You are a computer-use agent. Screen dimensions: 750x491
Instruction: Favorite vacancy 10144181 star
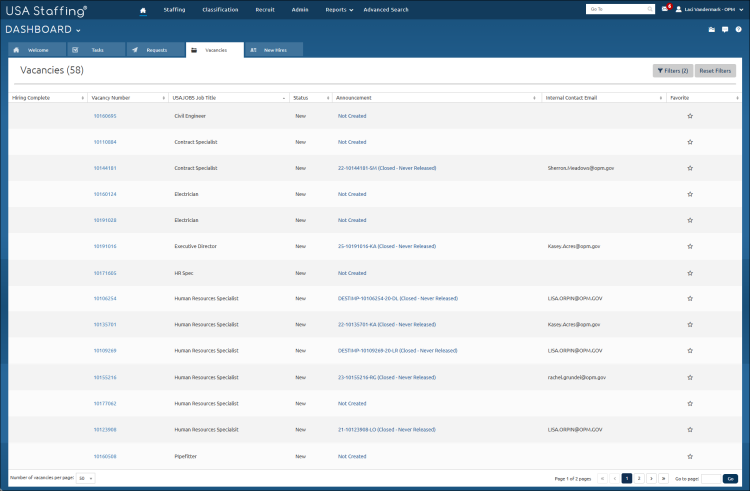[x=690, y=168]
